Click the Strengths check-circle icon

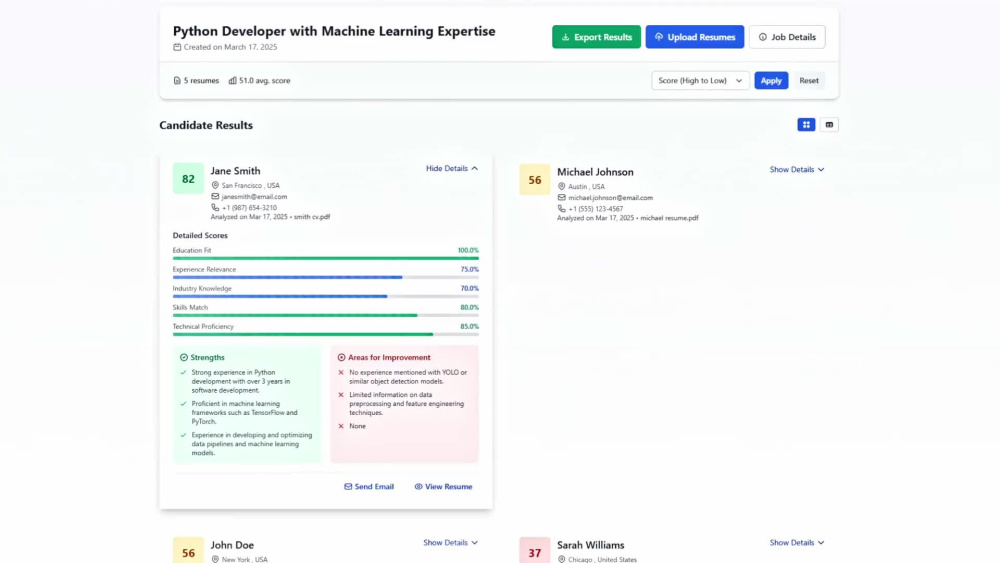184,358
